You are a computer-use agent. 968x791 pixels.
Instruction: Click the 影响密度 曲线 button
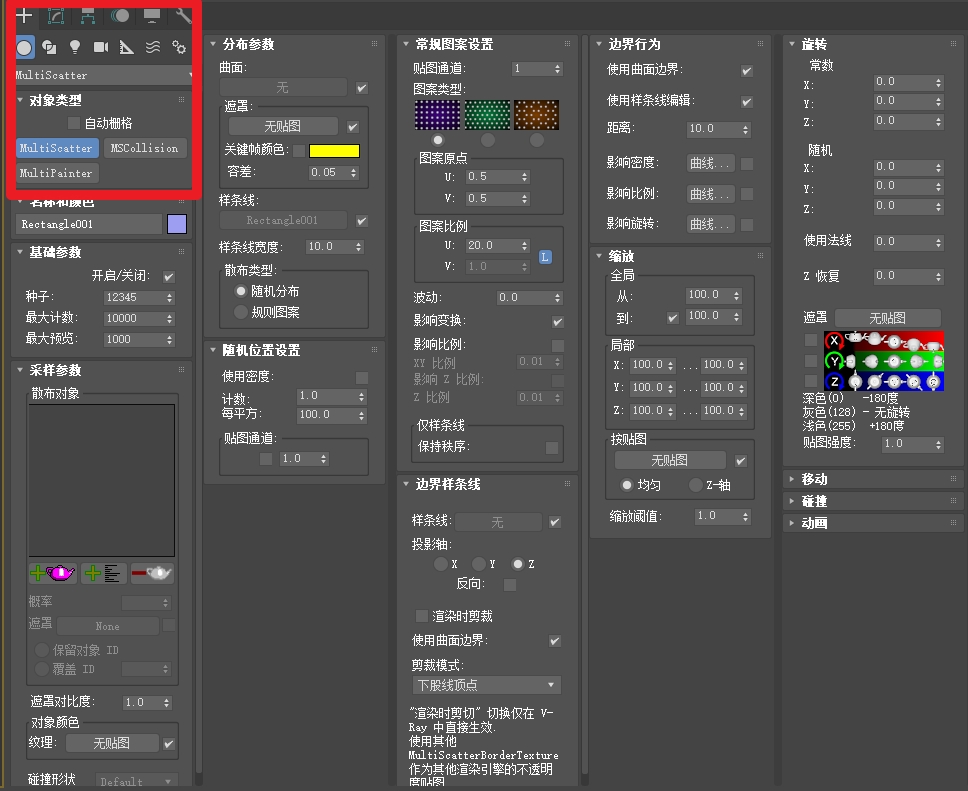pyautogui.click(x=710, y=164)
